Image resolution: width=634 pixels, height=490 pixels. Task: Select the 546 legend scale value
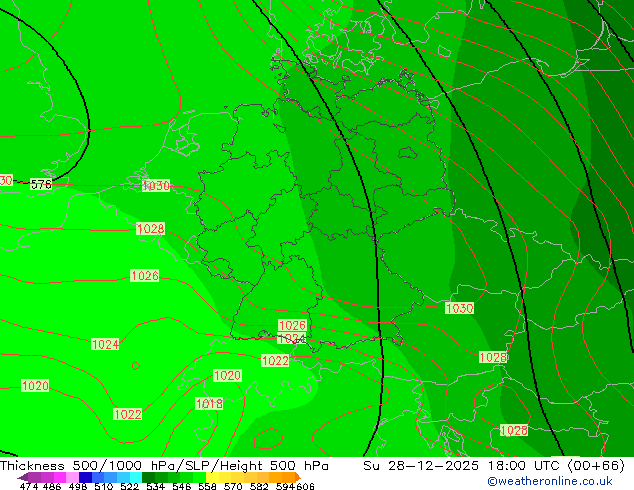click(182, 486)
